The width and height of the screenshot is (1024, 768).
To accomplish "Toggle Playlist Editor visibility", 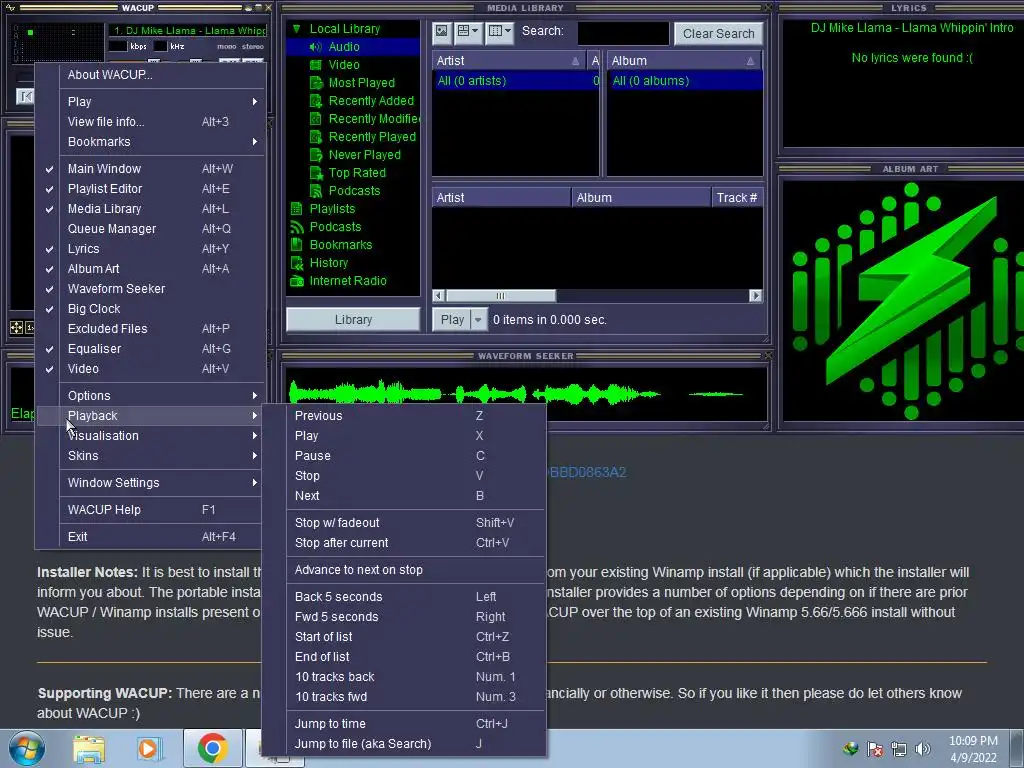I will (151, 189).
